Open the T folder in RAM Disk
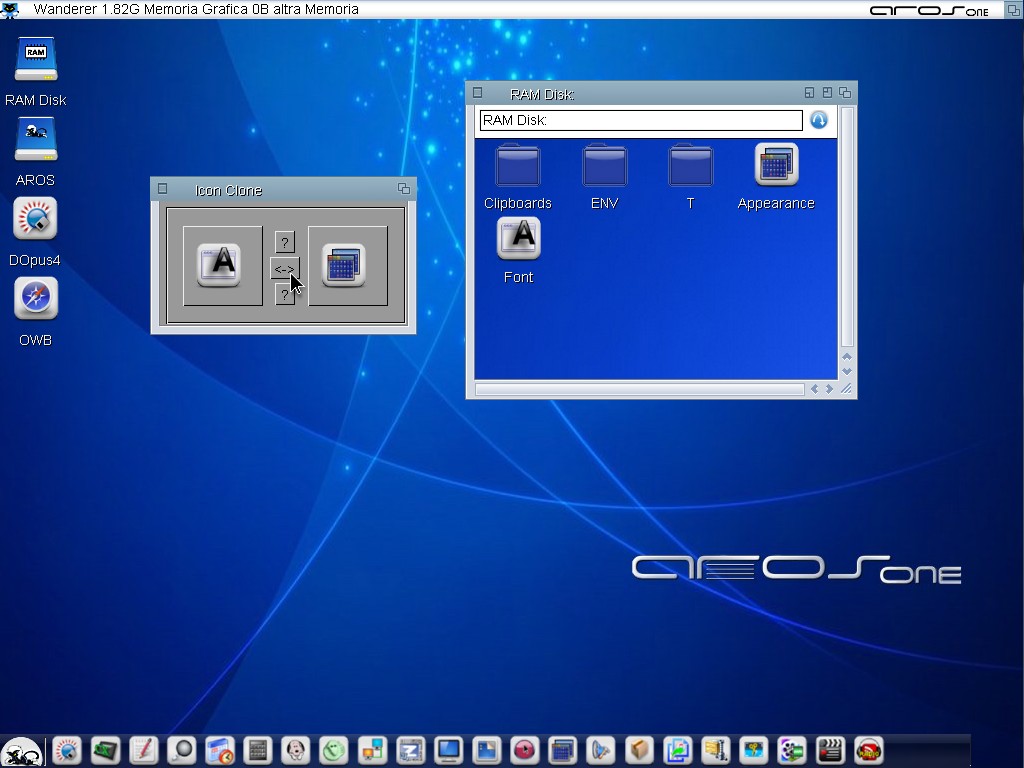Image resolution: width=1024 pixels, height=768 pixels. [x=690, y=166]
